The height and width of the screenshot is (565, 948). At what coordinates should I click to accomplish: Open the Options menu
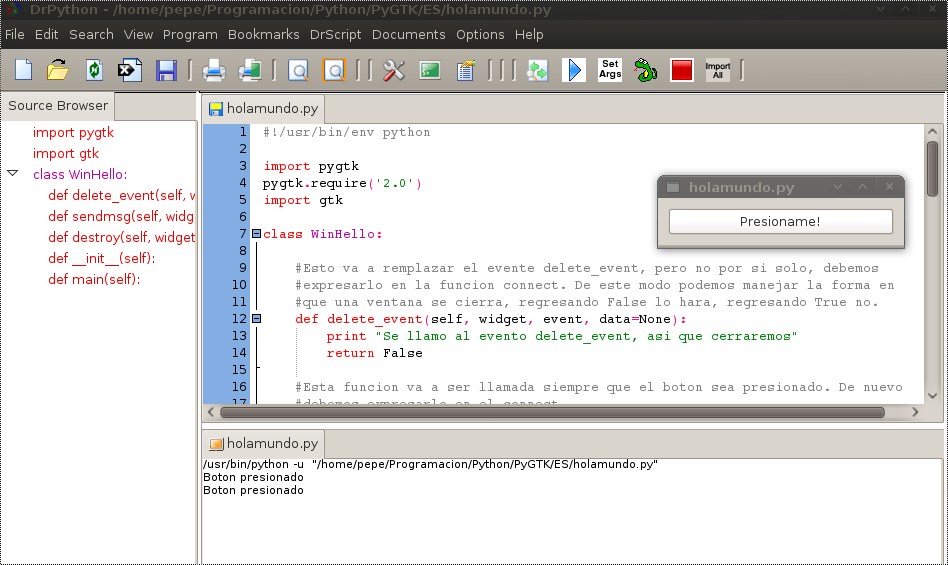tap(480, 34)
